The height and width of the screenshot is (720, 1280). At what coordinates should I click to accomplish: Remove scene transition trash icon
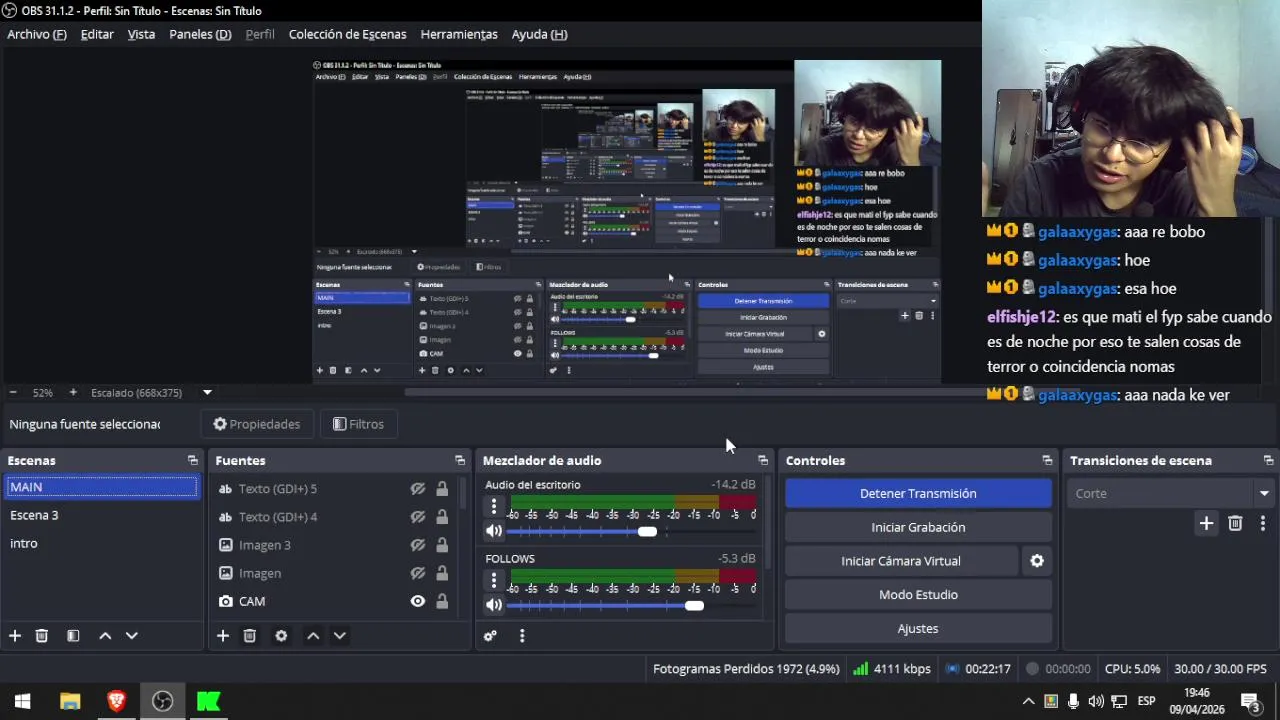click(x=1235, y=523)
